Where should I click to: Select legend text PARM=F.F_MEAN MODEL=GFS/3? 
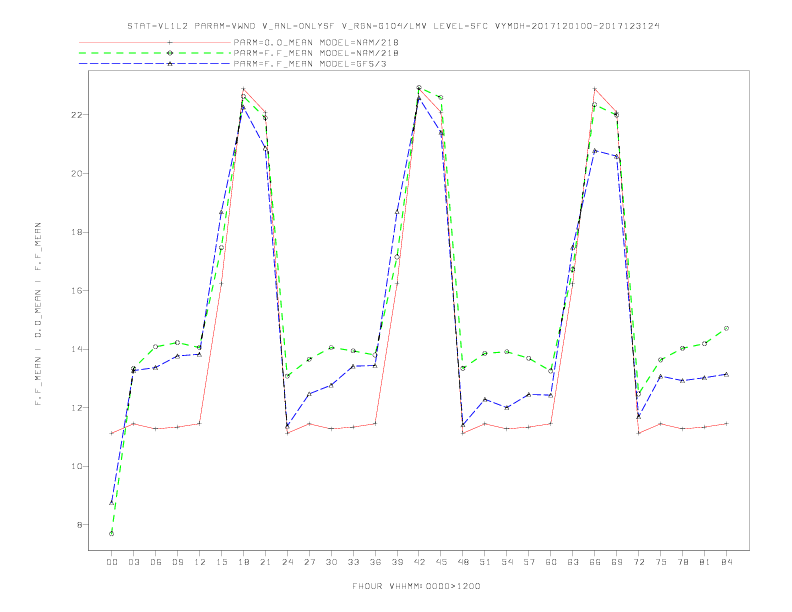pos(310,64)
